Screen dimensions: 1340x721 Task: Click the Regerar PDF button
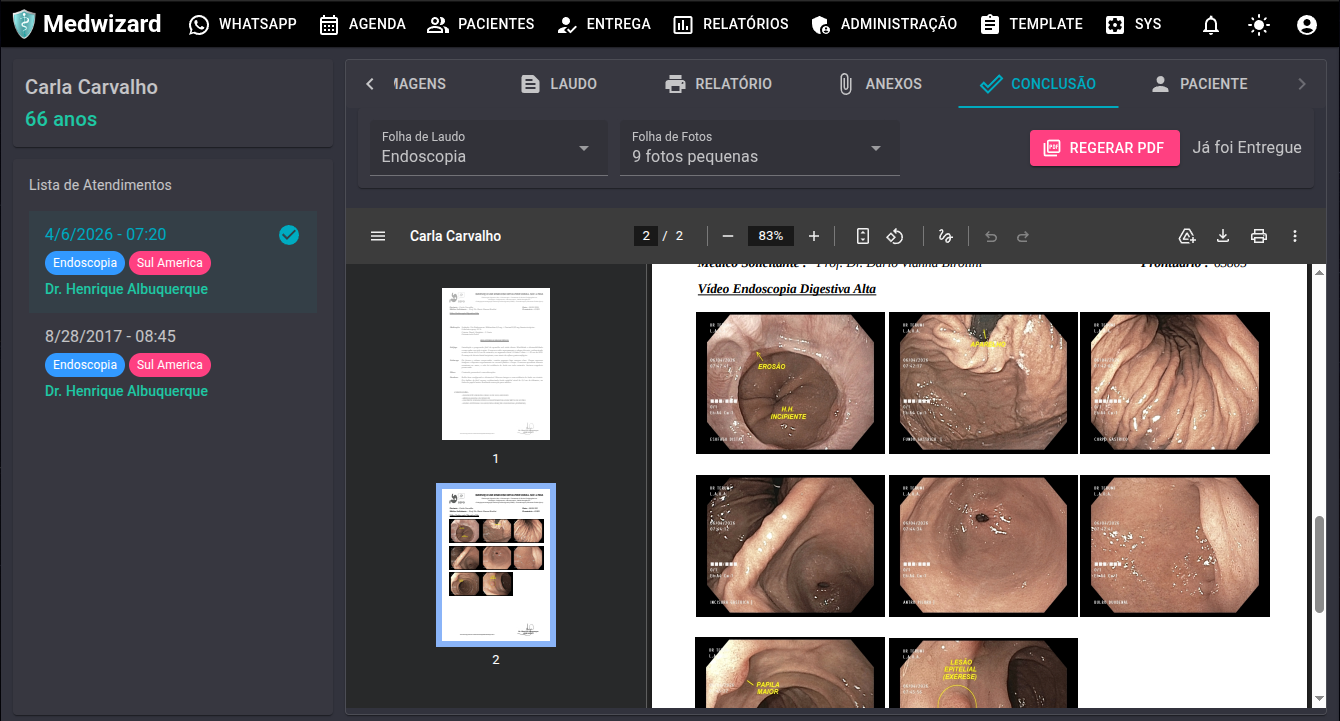tap(1105, 148)
